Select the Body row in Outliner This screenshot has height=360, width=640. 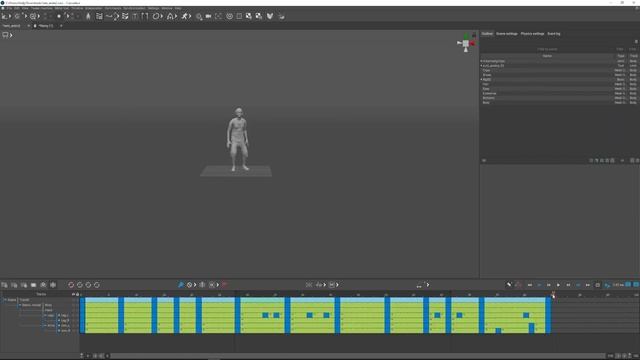click(559, 102)
